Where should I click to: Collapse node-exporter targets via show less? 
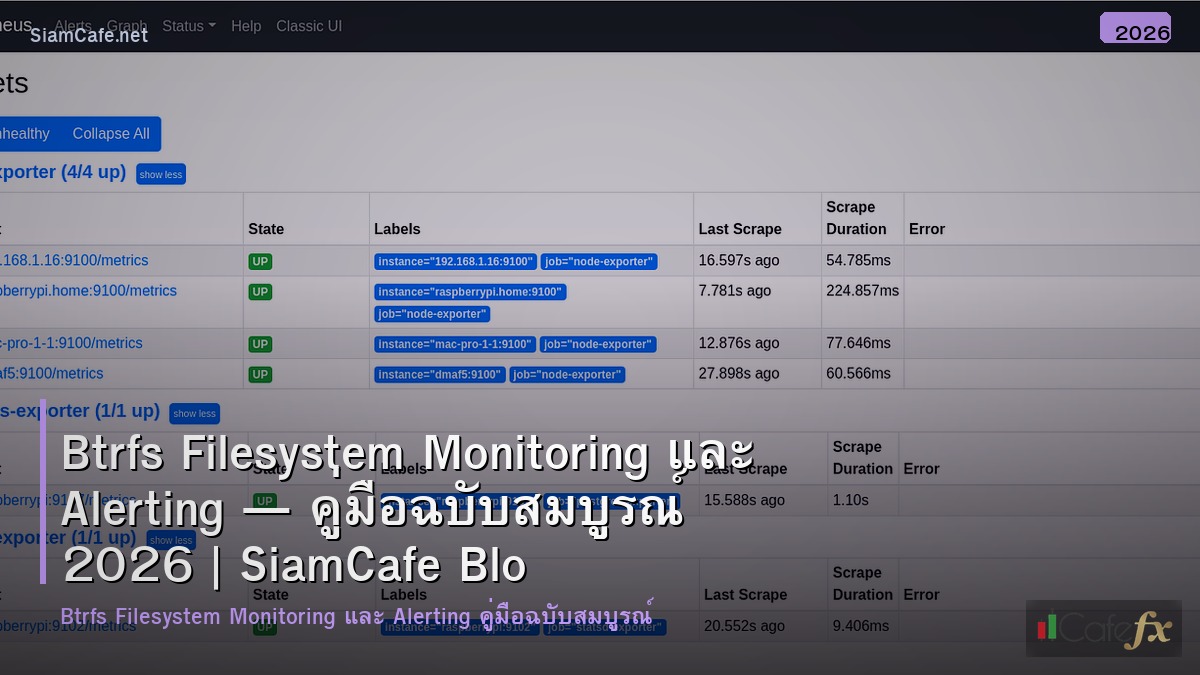point(160,173)
